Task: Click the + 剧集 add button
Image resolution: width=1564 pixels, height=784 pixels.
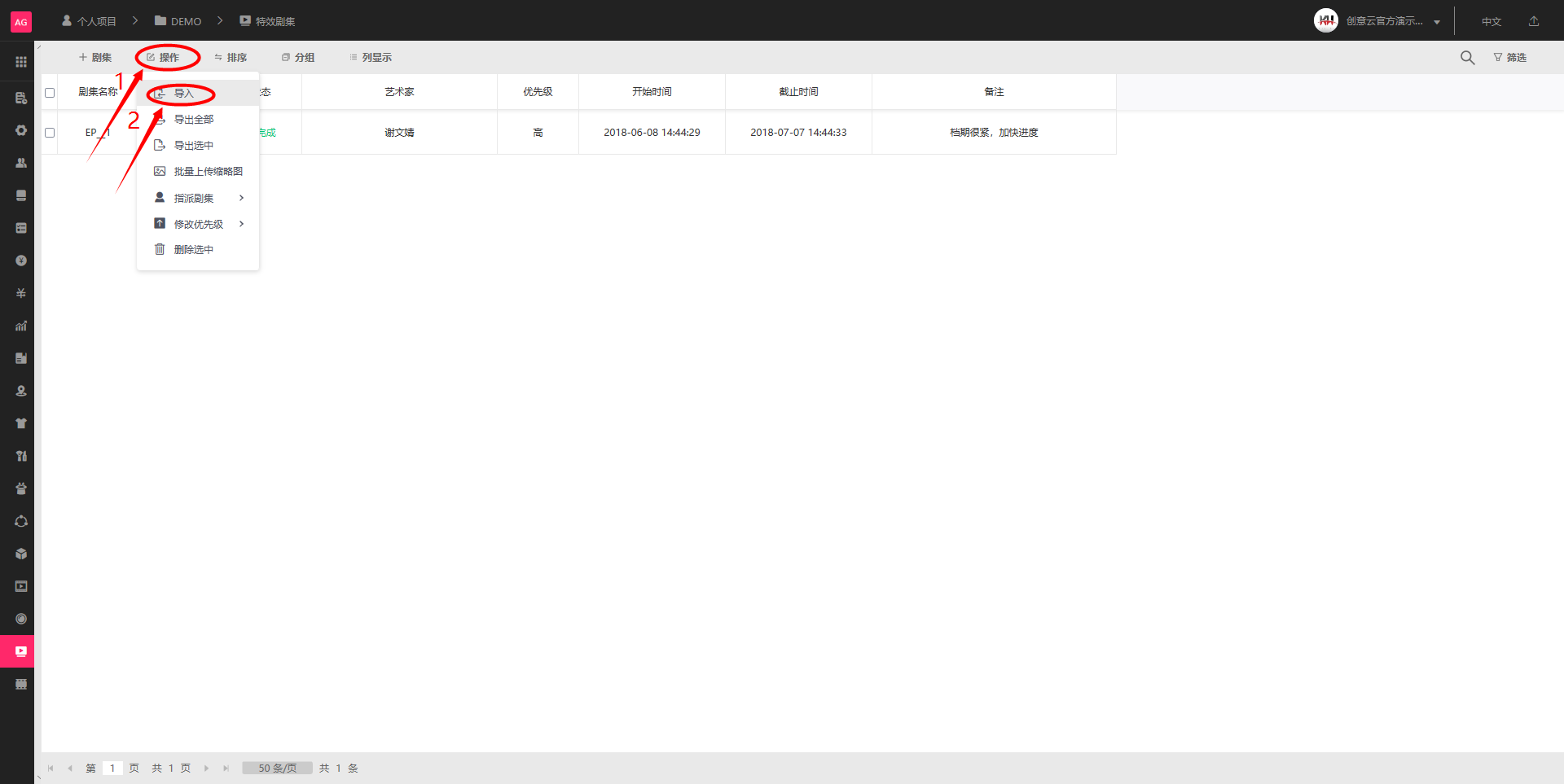Action: pos(95,58)
